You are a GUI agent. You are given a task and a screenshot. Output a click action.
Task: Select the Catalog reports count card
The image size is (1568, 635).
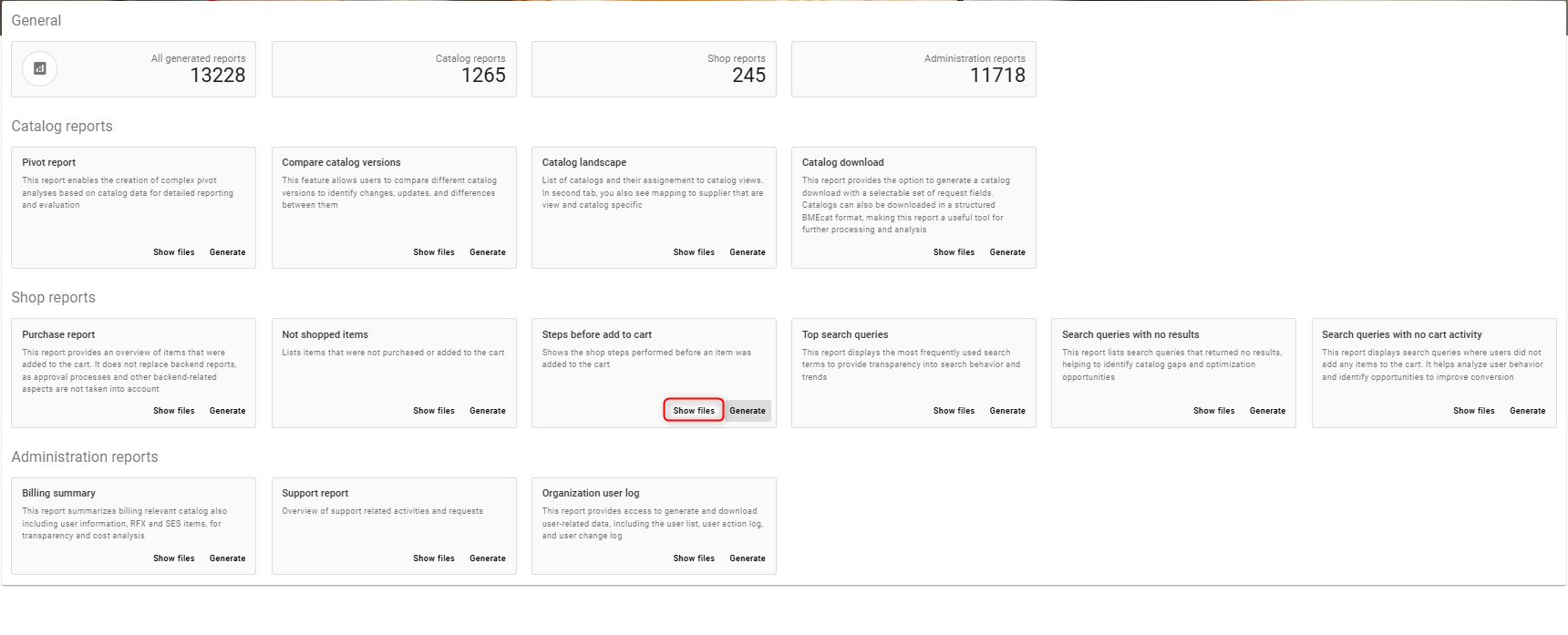394,69
